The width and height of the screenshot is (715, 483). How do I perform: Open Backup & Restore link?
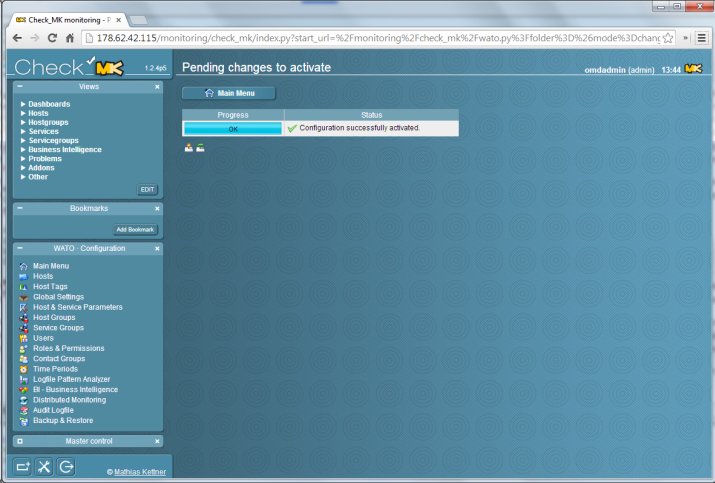(x=63, y=421)
